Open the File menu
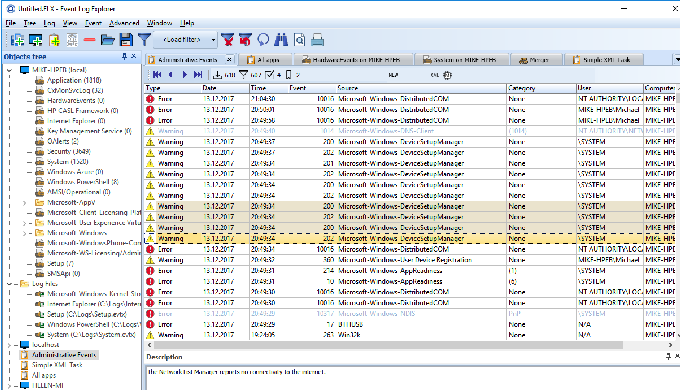 pos(11,23)
